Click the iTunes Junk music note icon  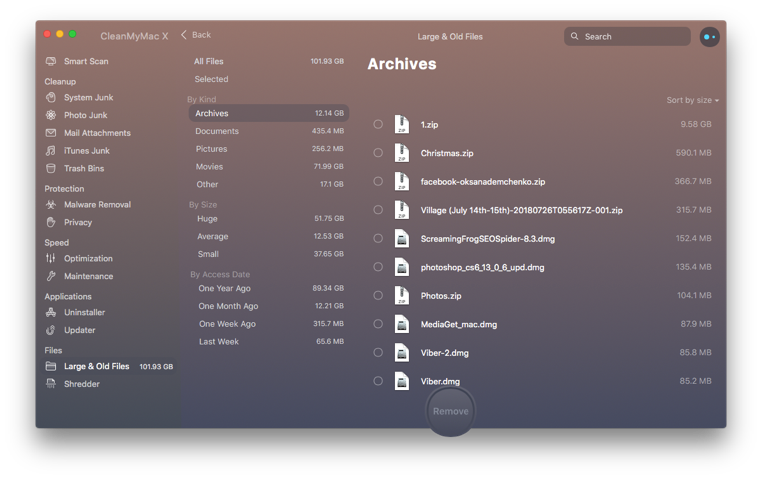pyautogui.click(x=51, y=151)
